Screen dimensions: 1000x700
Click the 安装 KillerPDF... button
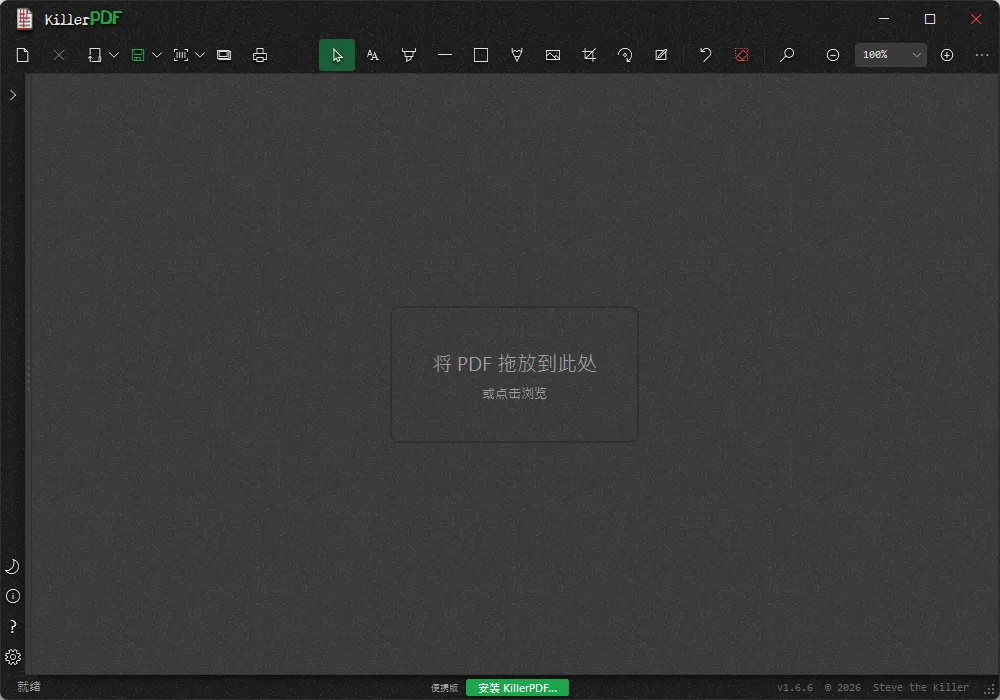[x=517, y=688]
